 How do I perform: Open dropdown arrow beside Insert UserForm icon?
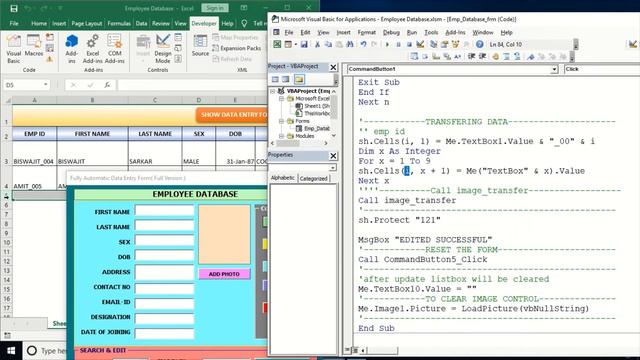[x=296, y=44]
